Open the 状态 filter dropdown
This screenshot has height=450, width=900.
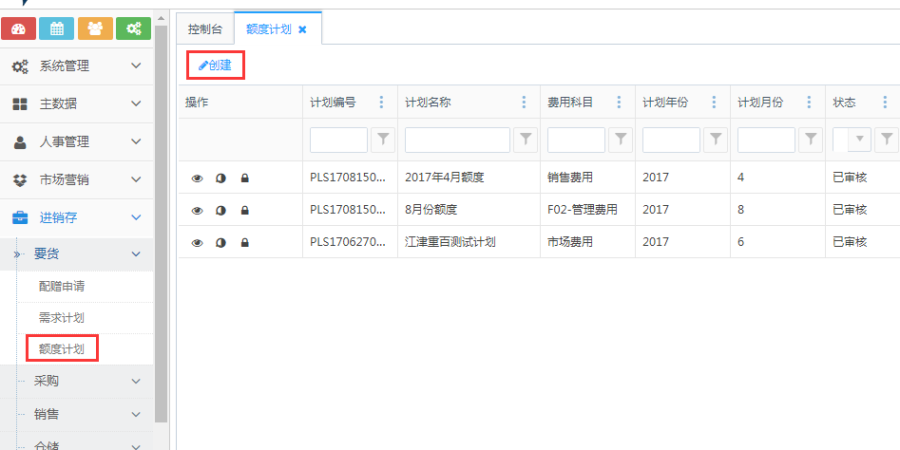859,140
